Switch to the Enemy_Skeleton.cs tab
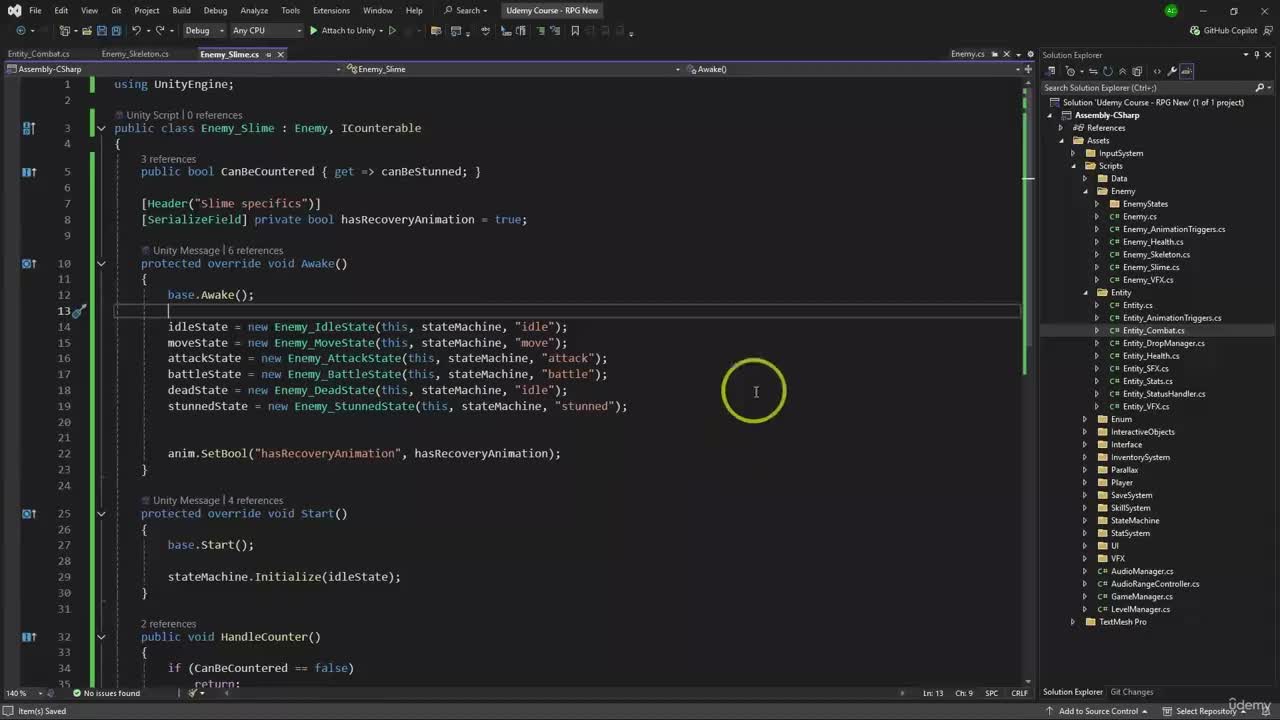Screen dimensions: 1280x720 (x=135, y=54)
